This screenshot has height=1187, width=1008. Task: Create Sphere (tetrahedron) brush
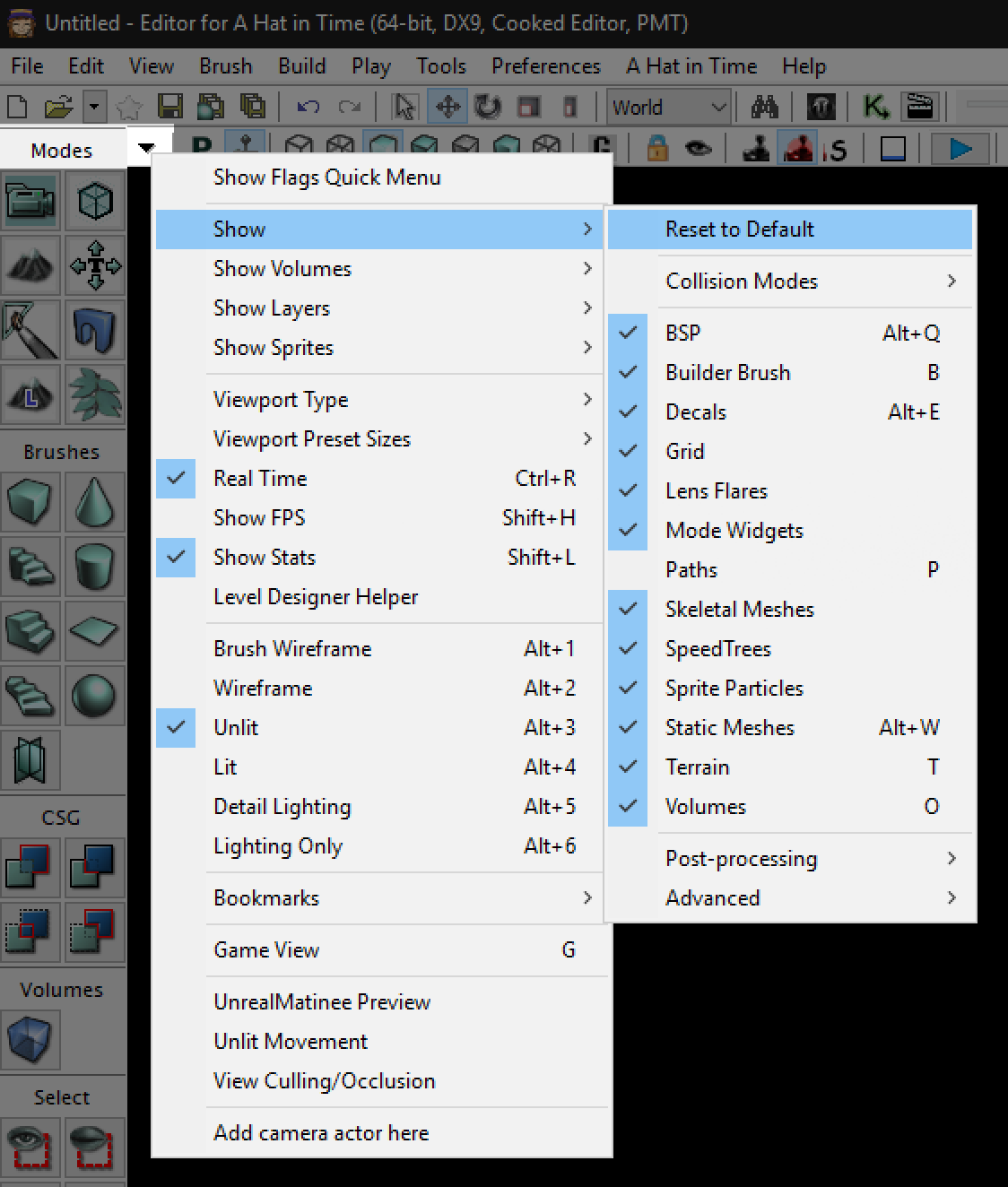95,697
